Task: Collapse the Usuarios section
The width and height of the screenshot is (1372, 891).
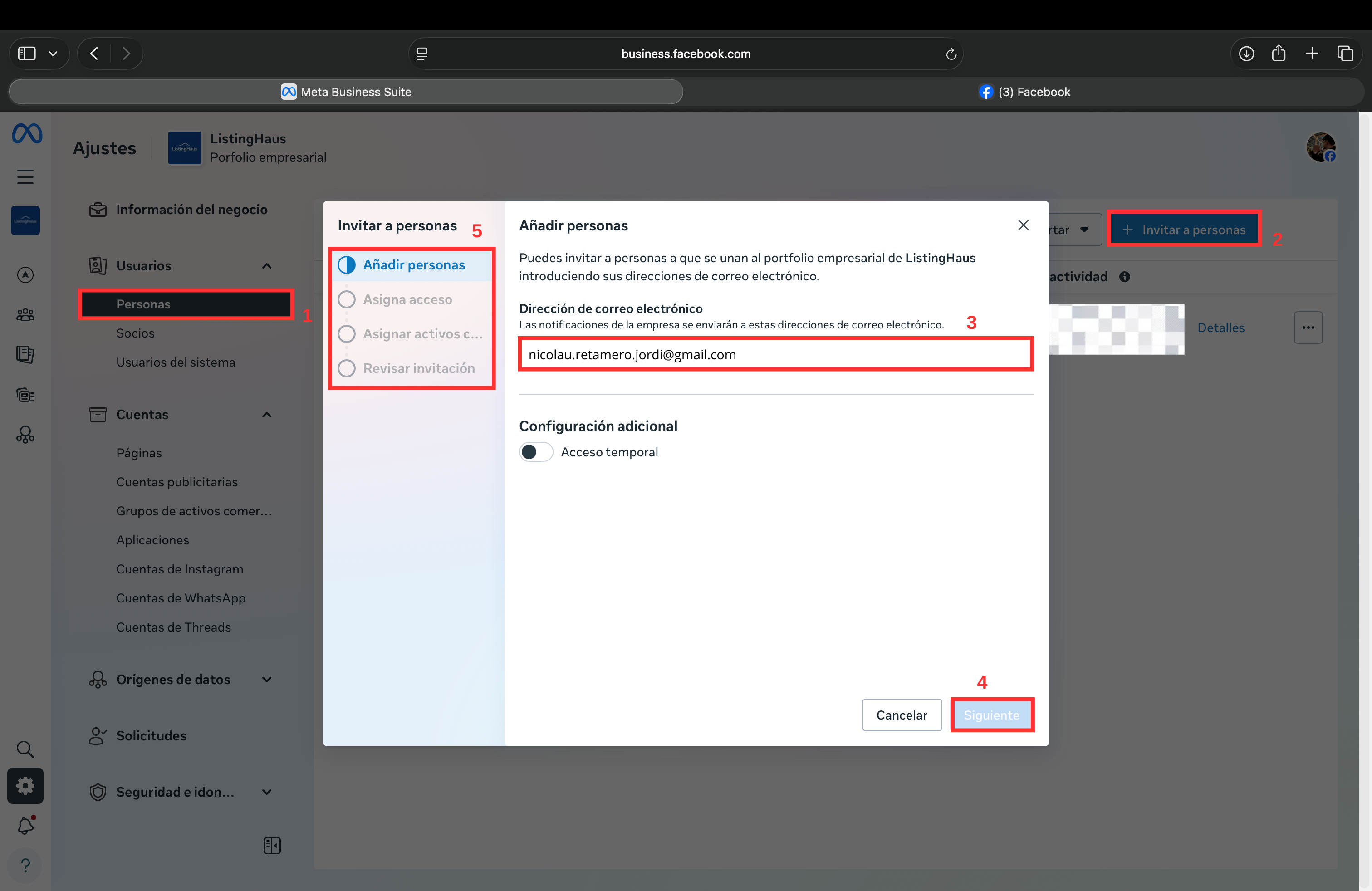Action: (266, 266)
